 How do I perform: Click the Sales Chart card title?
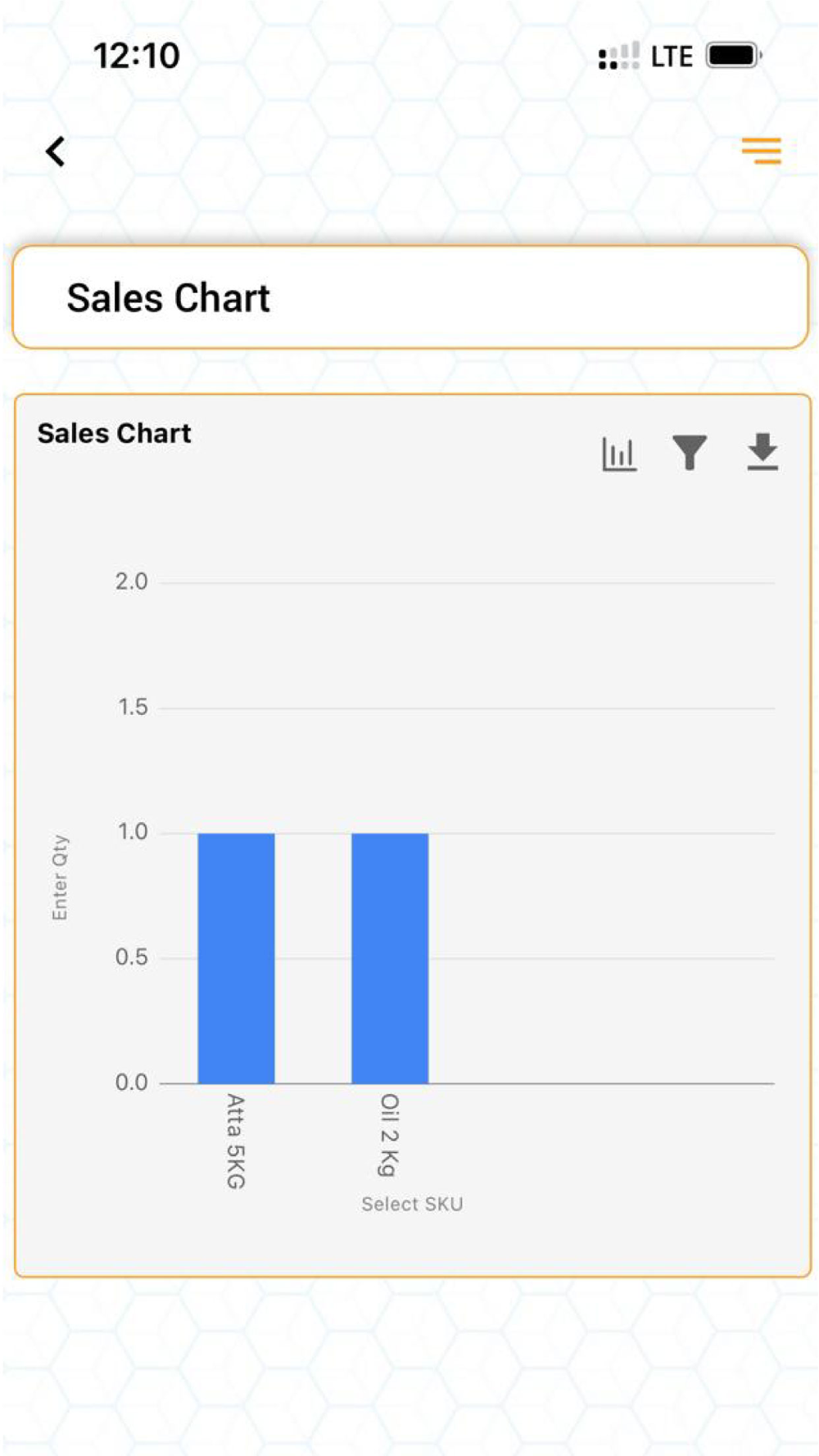(x=114, y=433)
